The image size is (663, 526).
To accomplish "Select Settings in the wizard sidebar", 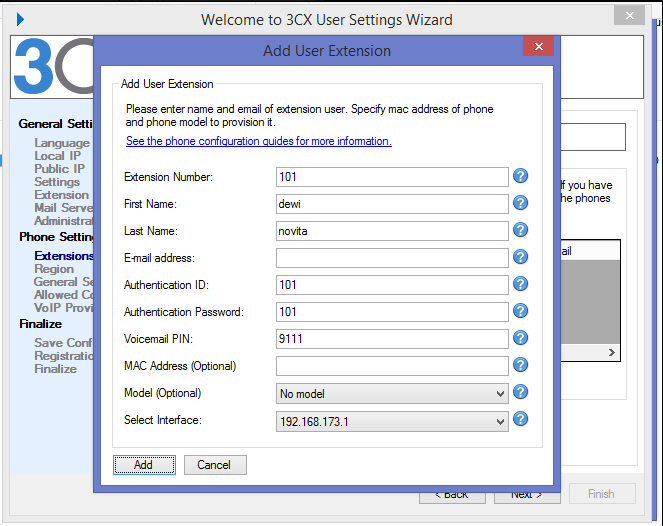I will (x=57, y=182).
